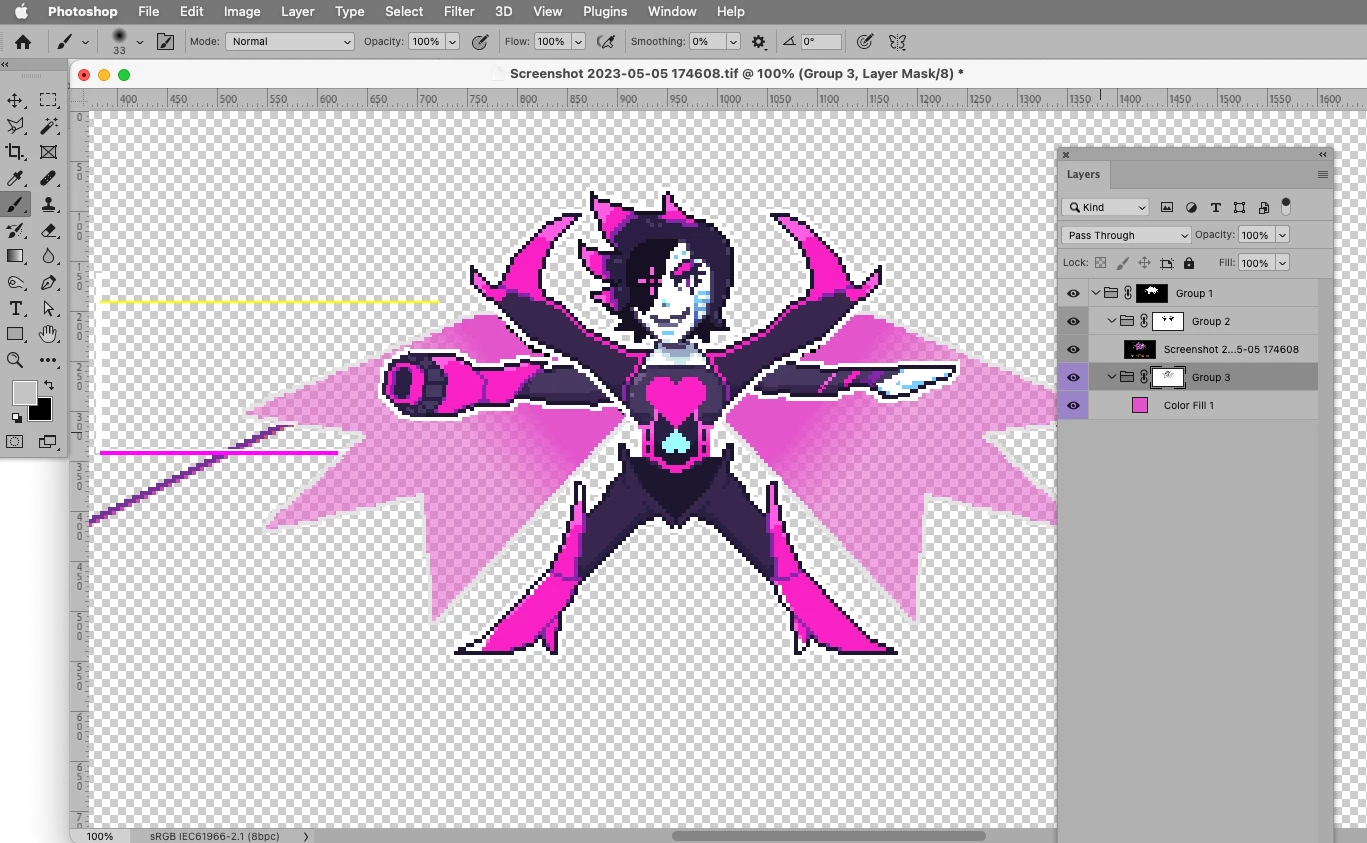Select the Eraser tool

point(48,230)
